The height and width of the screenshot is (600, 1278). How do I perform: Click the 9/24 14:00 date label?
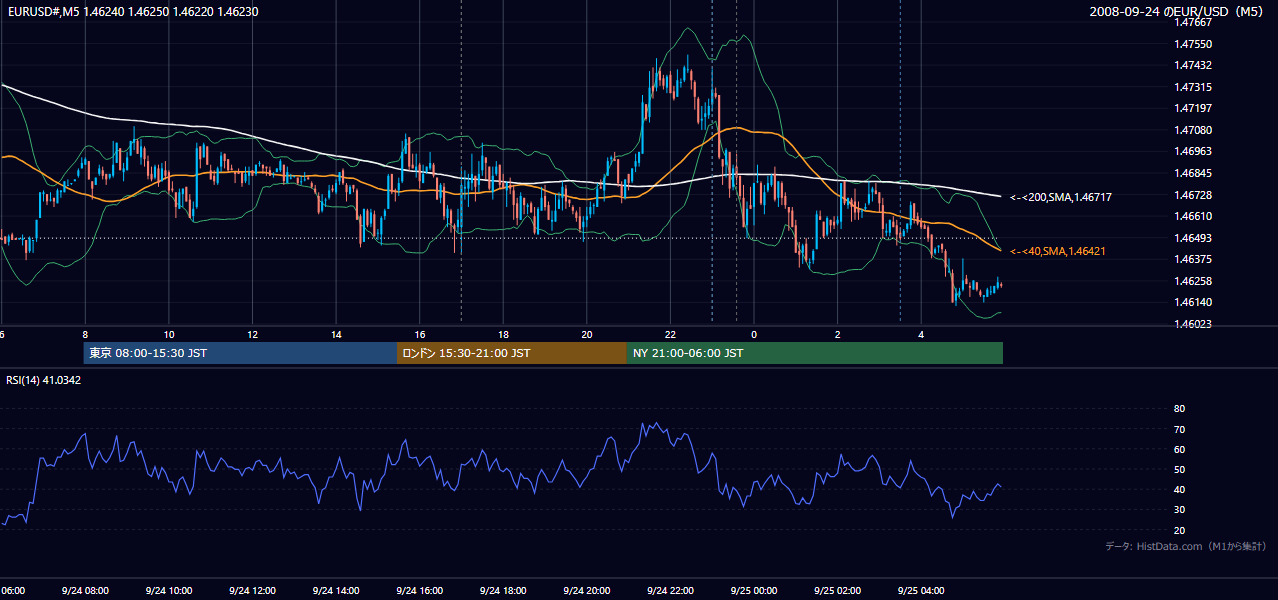[336, 591]
